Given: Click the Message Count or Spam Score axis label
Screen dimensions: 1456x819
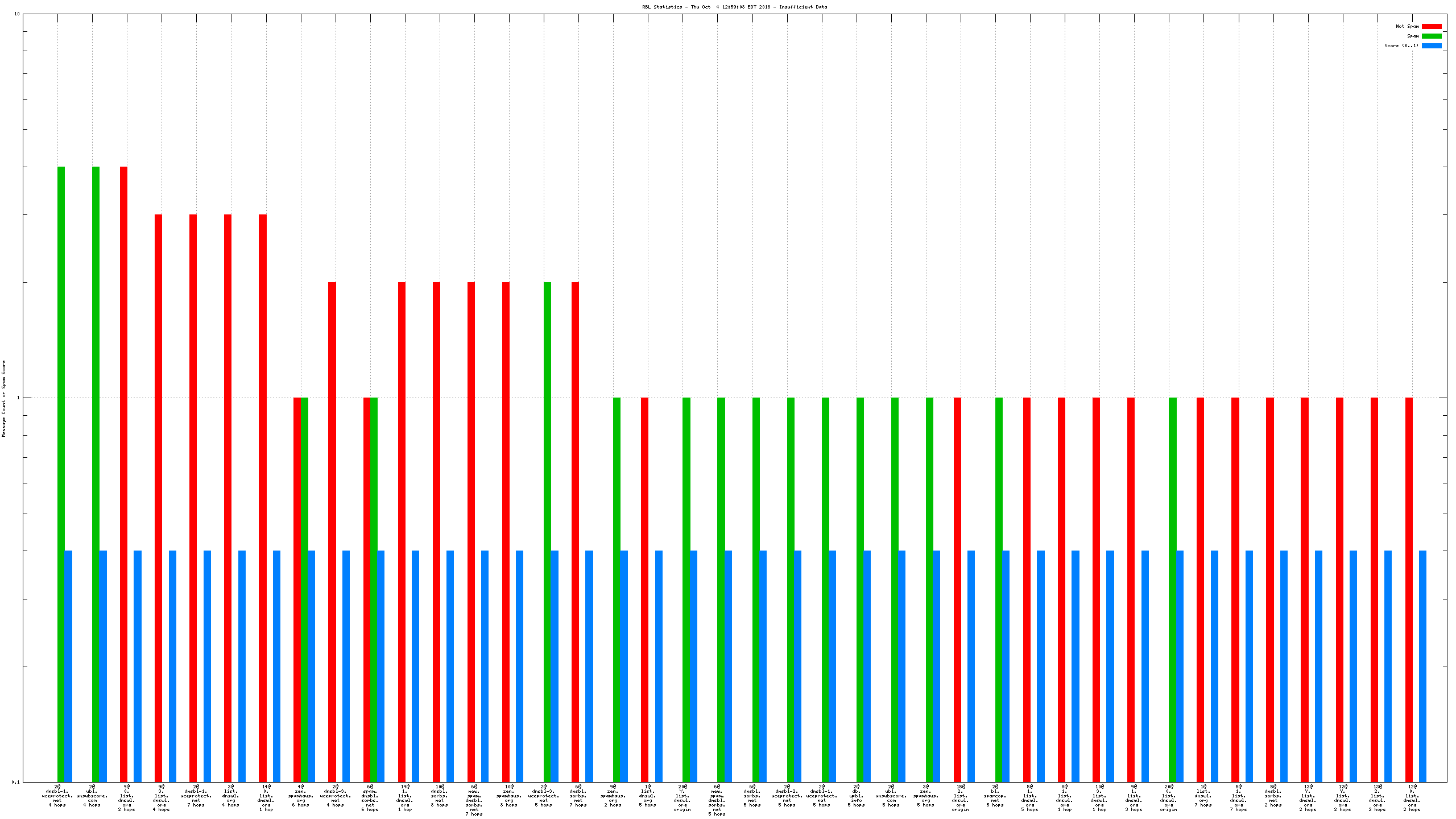Looking at the screenshot, I should tap(3, 398).
